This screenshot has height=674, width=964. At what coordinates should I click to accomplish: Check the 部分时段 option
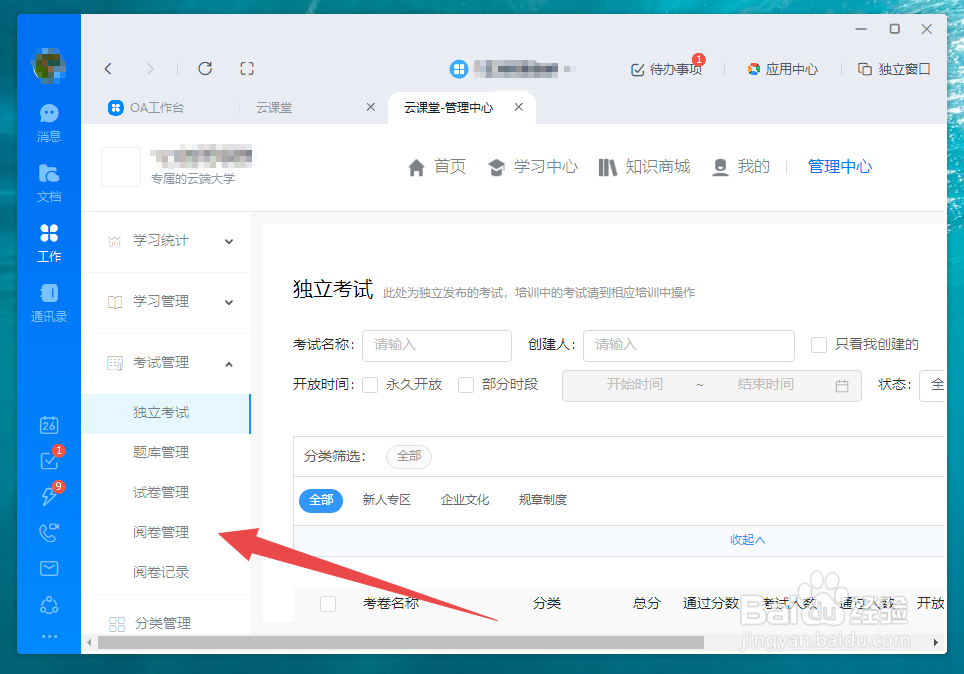tap(466, 384)
